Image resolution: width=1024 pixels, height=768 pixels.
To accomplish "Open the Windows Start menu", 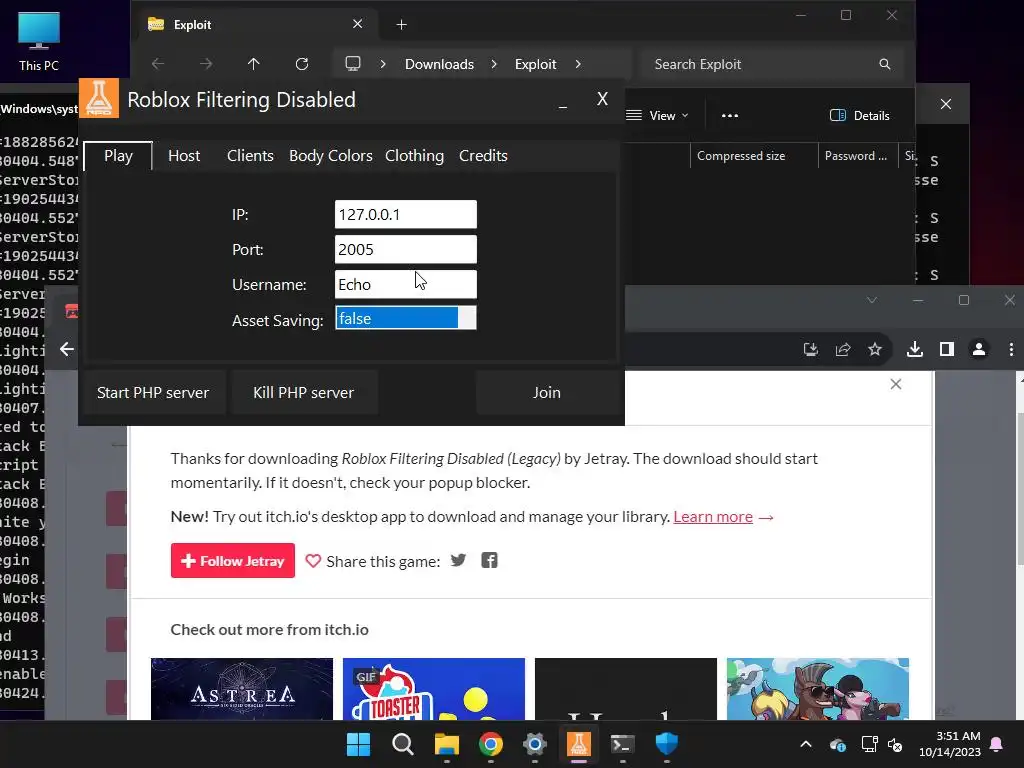I will click(359, 744).
